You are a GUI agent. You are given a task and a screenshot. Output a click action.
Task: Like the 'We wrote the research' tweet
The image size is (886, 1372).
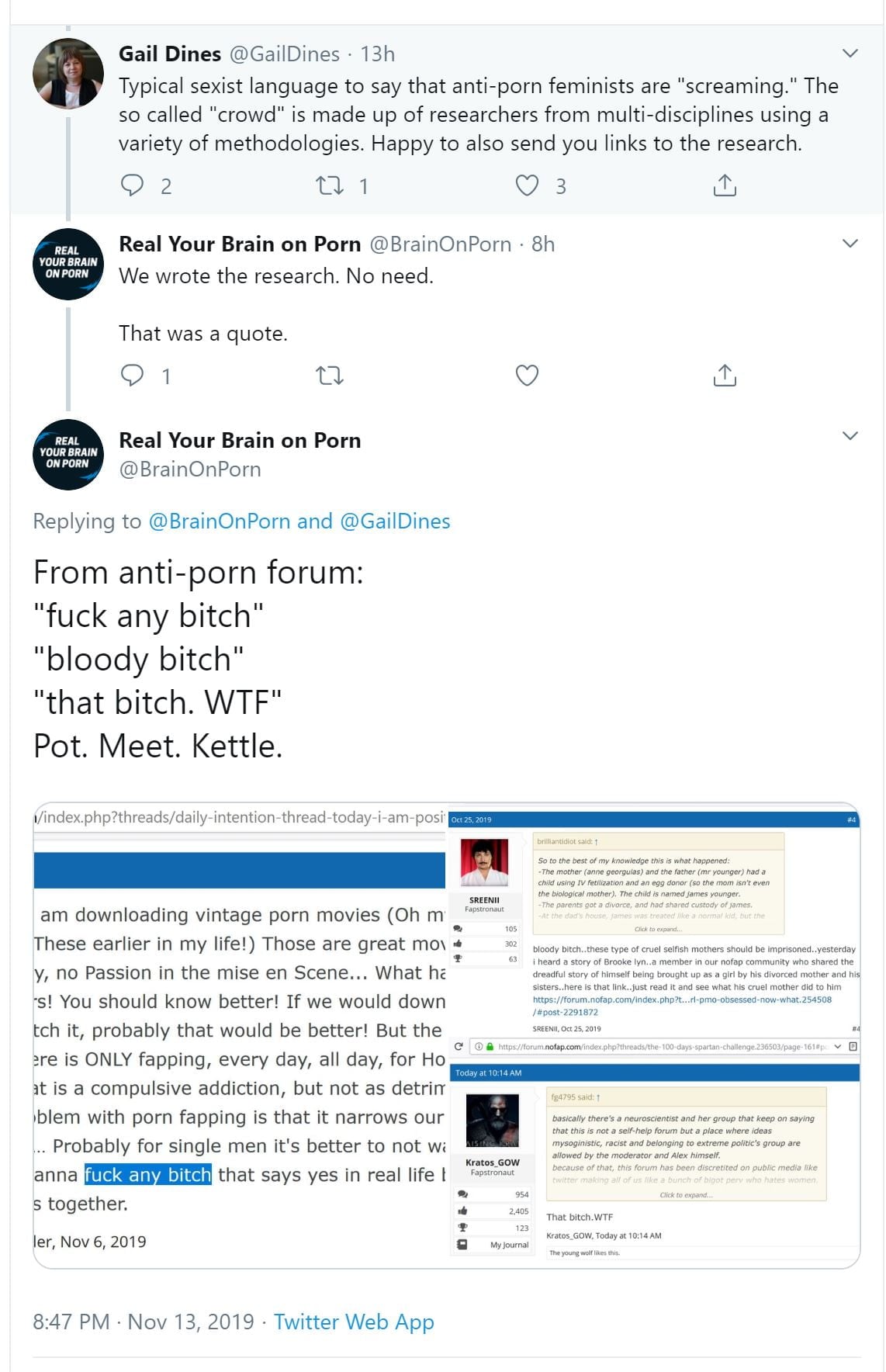527,376
